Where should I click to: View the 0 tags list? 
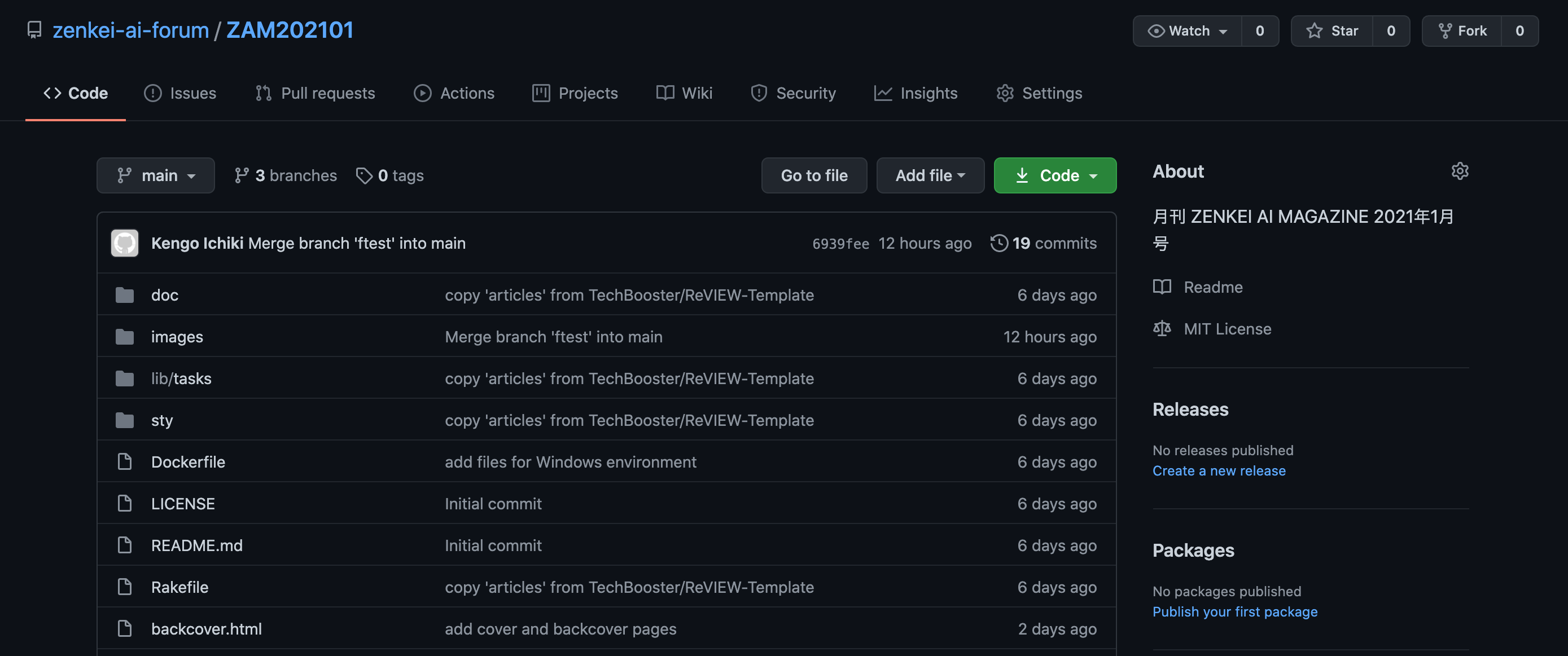(x=389, y=176)
